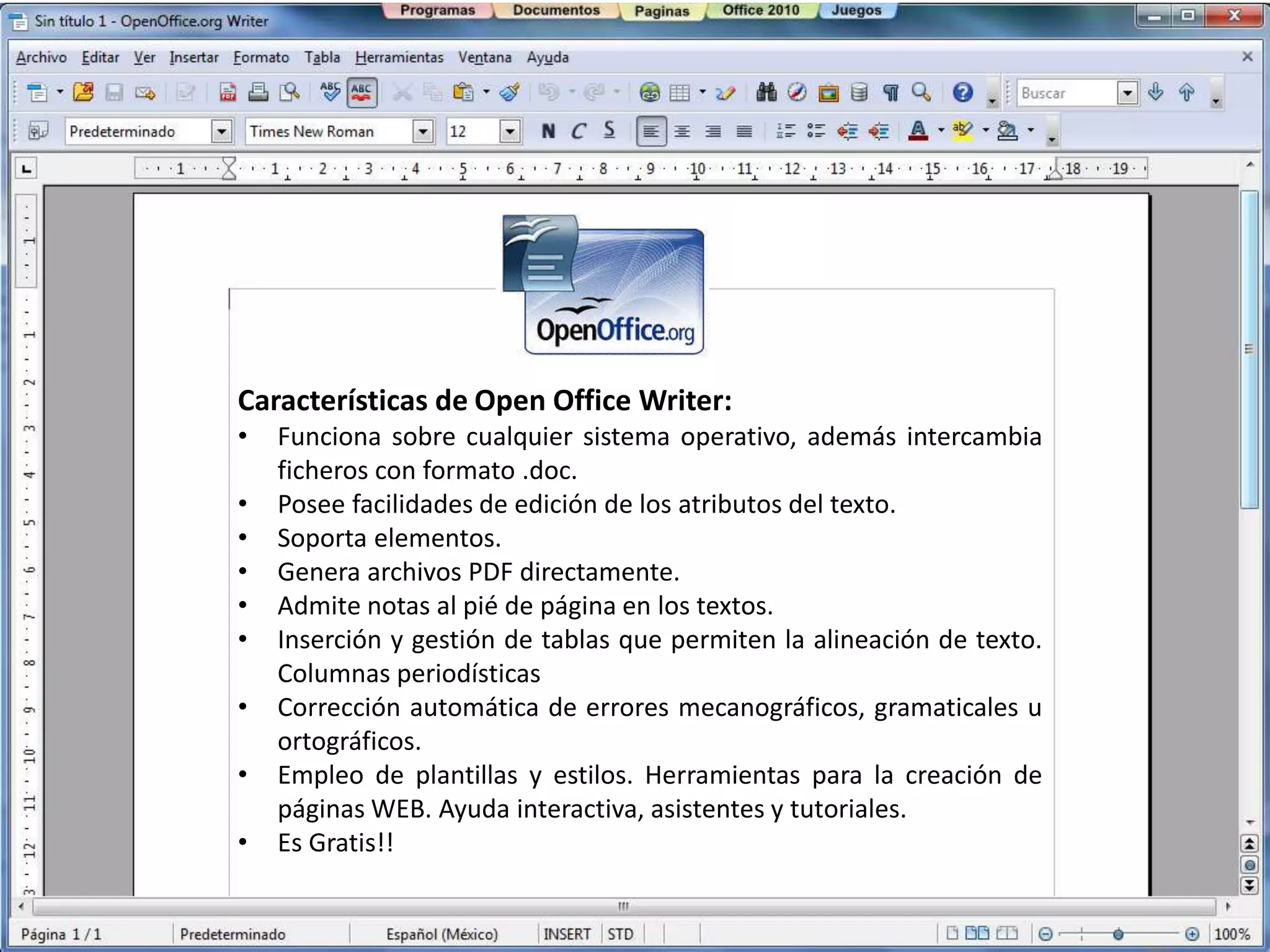The width and height of the screenshot is (1270, 952).
Task: Align text right
Action: point(713,131)
